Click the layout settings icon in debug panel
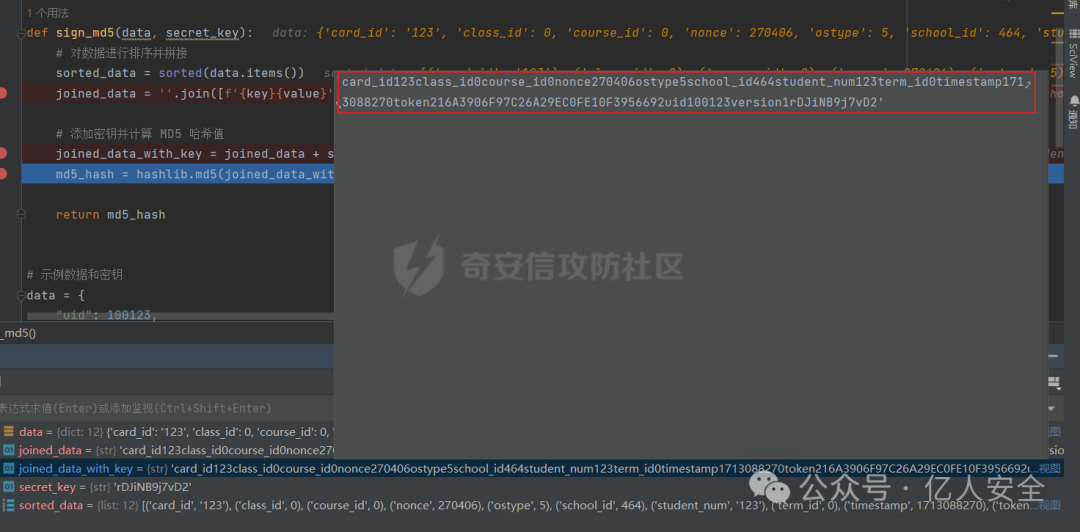The height and width of the screenshot is (532, 1080). coord(1053,382)
